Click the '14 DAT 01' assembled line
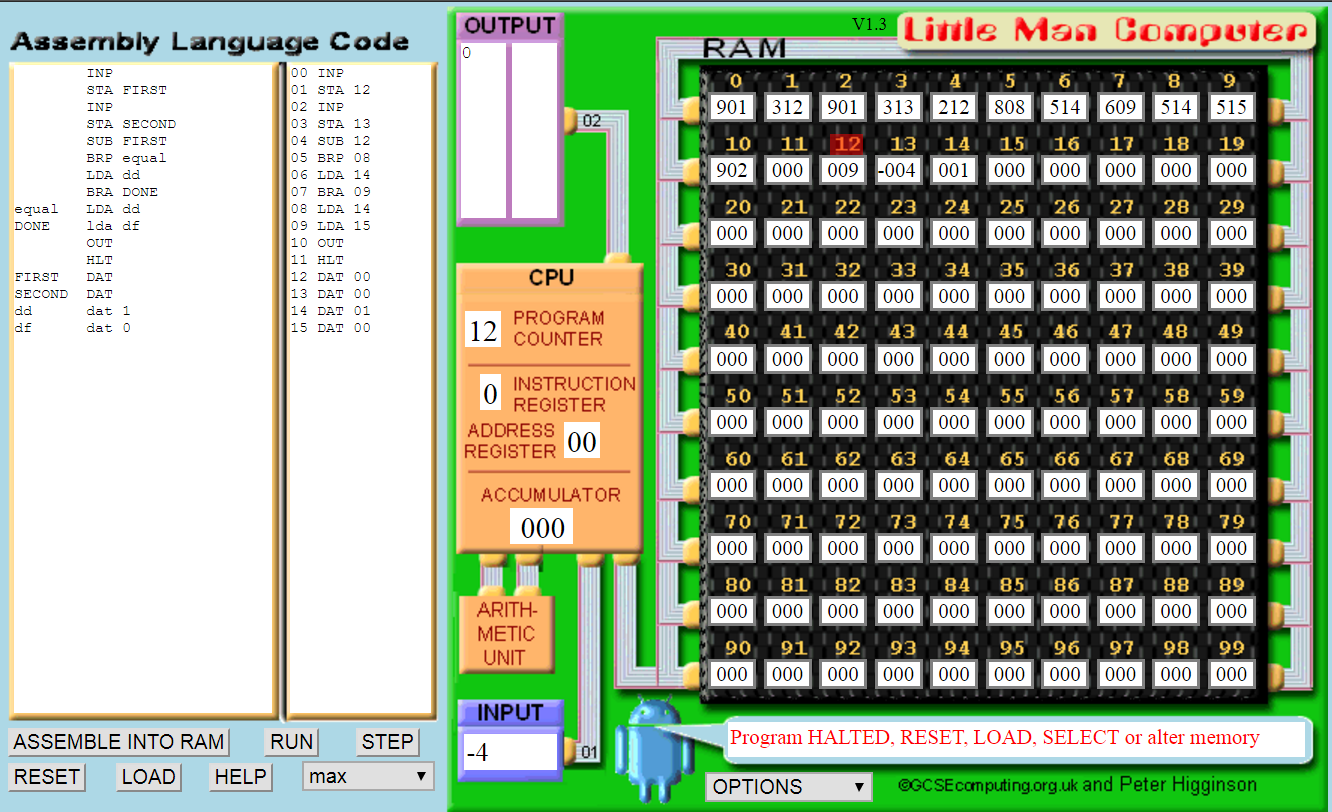The width and height of the screenshot is (1332, 812). [x=330, y=311]
